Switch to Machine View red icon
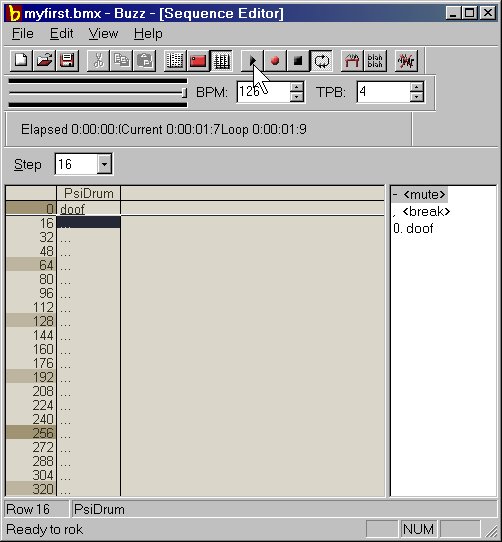 coord(198,61)
